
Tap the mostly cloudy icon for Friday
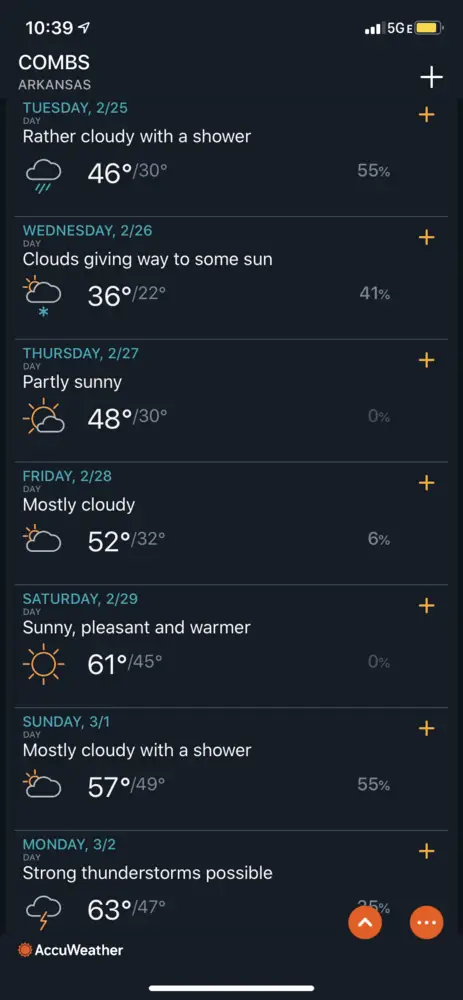(42, 538)
